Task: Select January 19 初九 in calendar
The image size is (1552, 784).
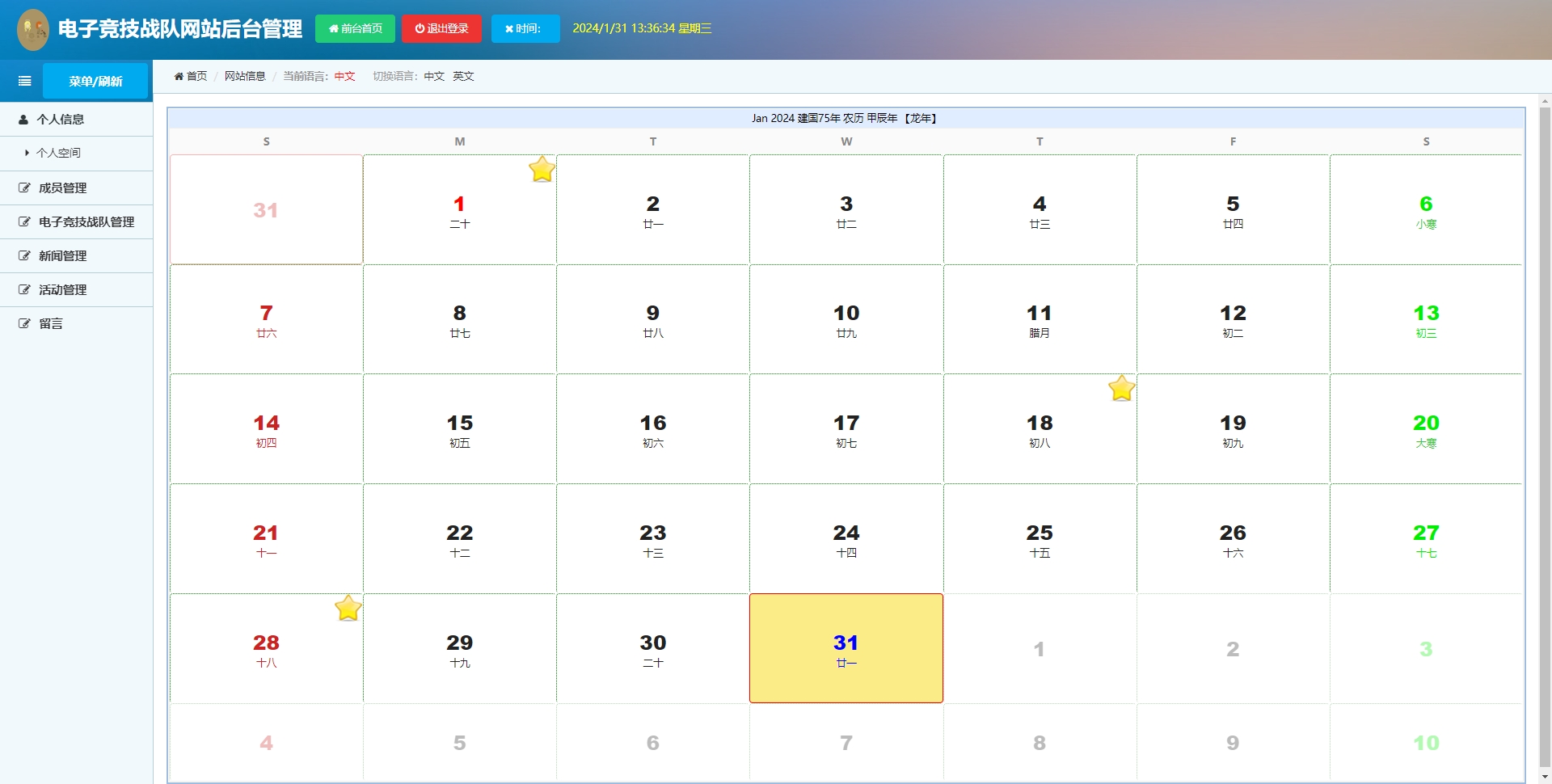Action: point(1233,428)
